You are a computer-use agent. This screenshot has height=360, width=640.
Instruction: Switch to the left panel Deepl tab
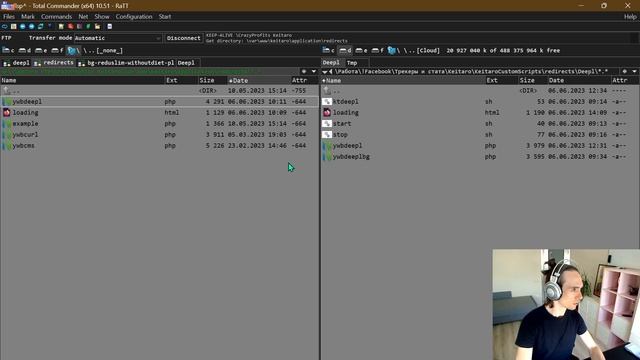pos(187,63)
